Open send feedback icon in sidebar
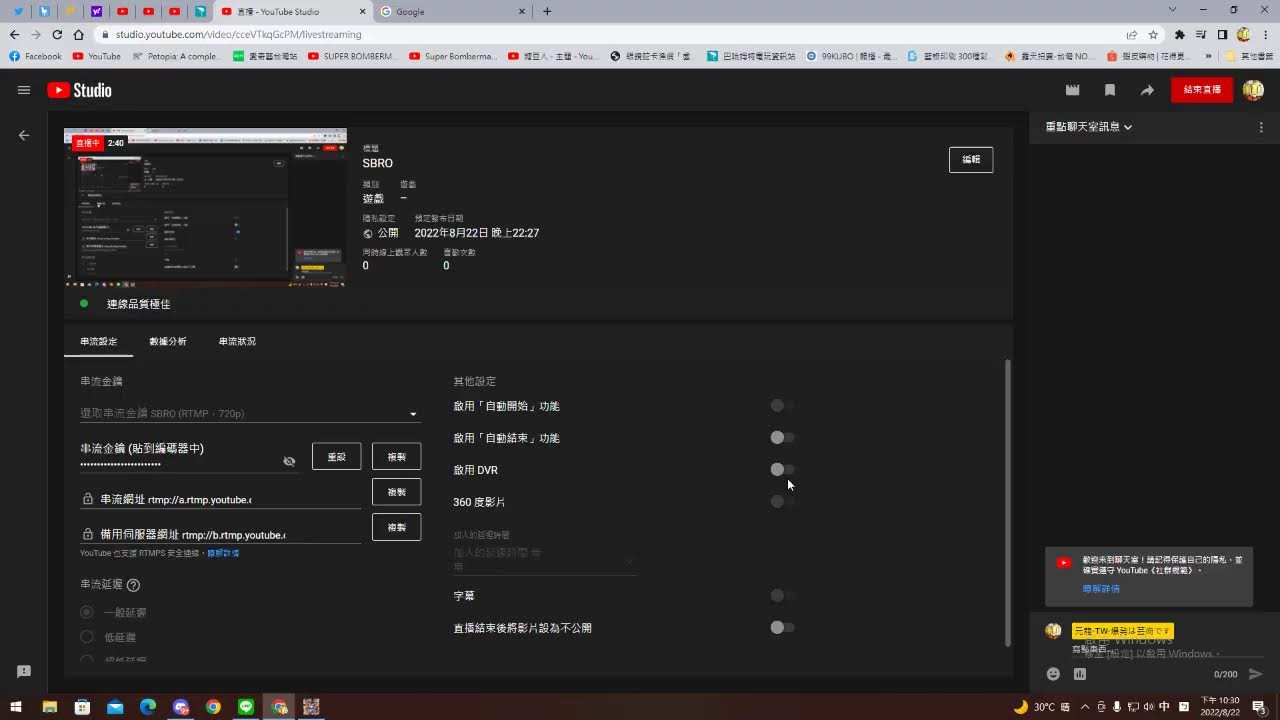Screen dimensions: 1280x720 tap(24, 671)
